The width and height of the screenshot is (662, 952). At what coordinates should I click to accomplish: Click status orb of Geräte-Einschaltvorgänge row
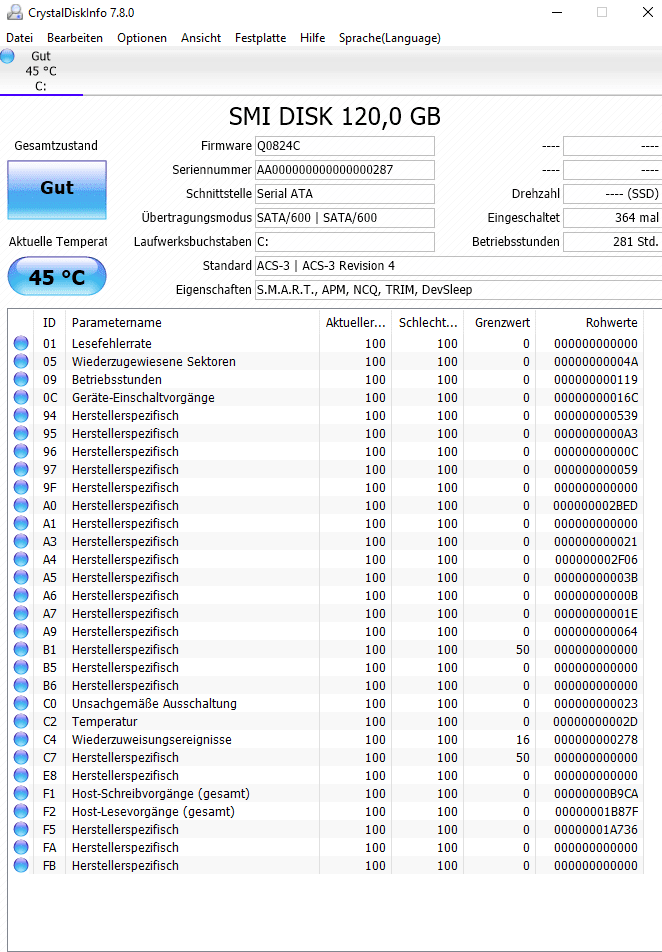click(21, 398)
